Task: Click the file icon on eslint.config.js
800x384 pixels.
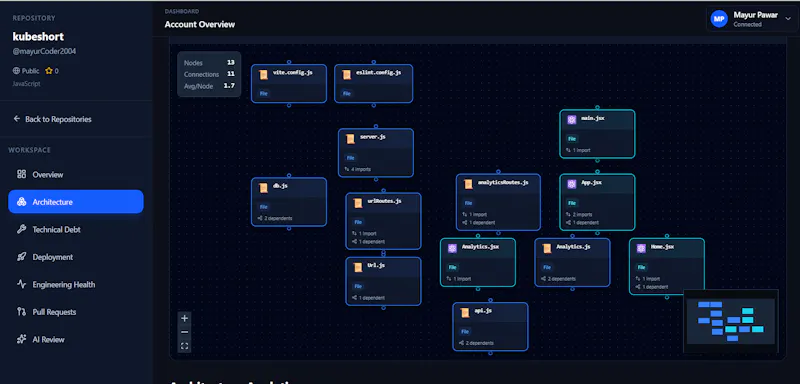Action: point(347,74)
